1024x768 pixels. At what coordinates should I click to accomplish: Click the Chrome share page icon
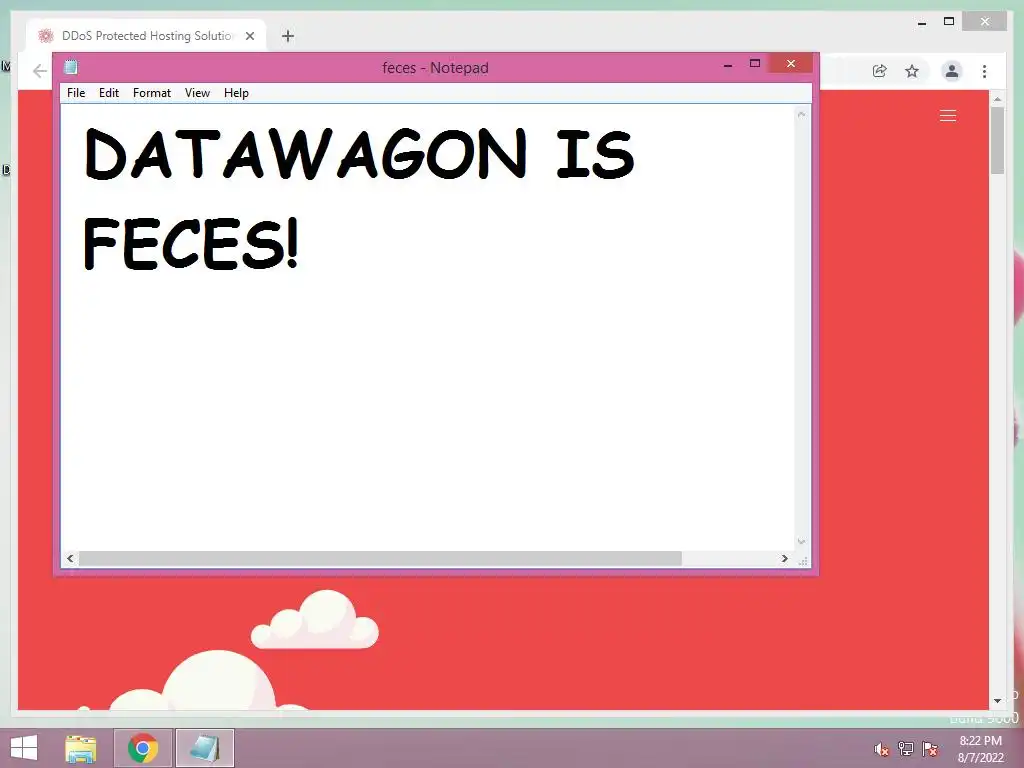pyautogui.click(x=880, y=71)
